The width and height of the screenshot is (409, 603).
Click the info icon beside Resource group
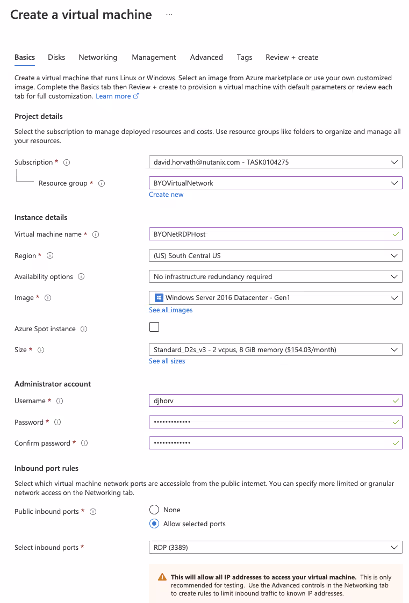pos(101,183)
